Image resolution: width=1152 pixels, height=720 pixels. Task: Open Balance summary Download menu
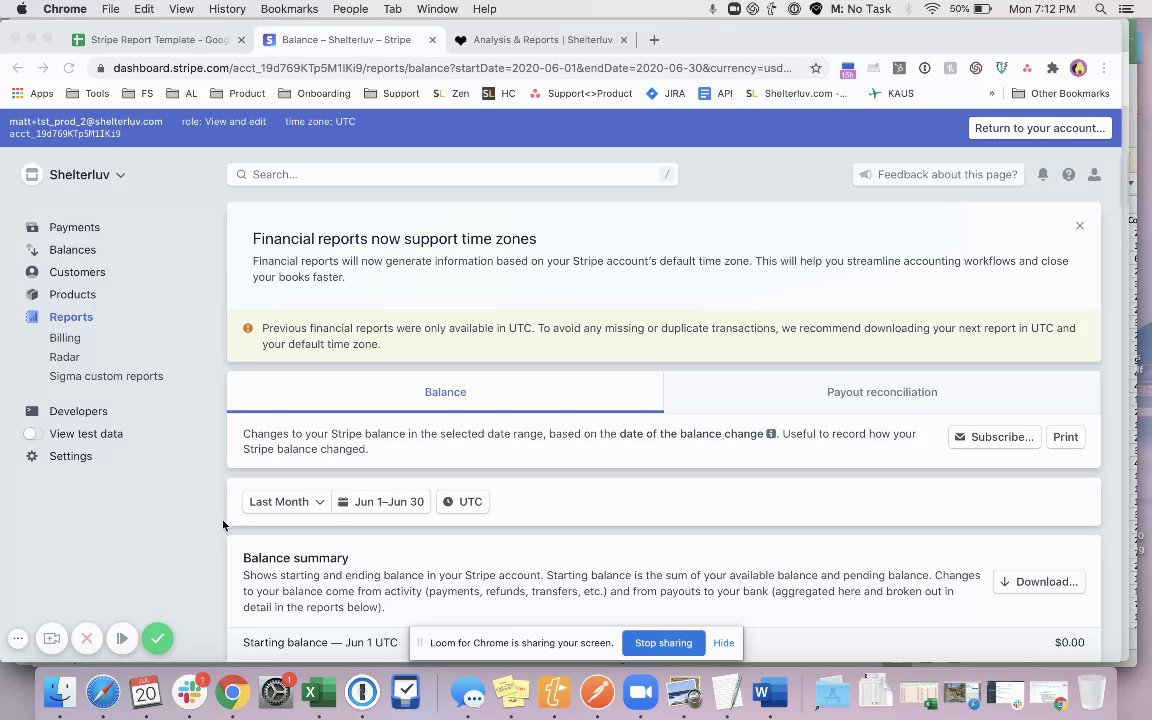(1039, 582)
